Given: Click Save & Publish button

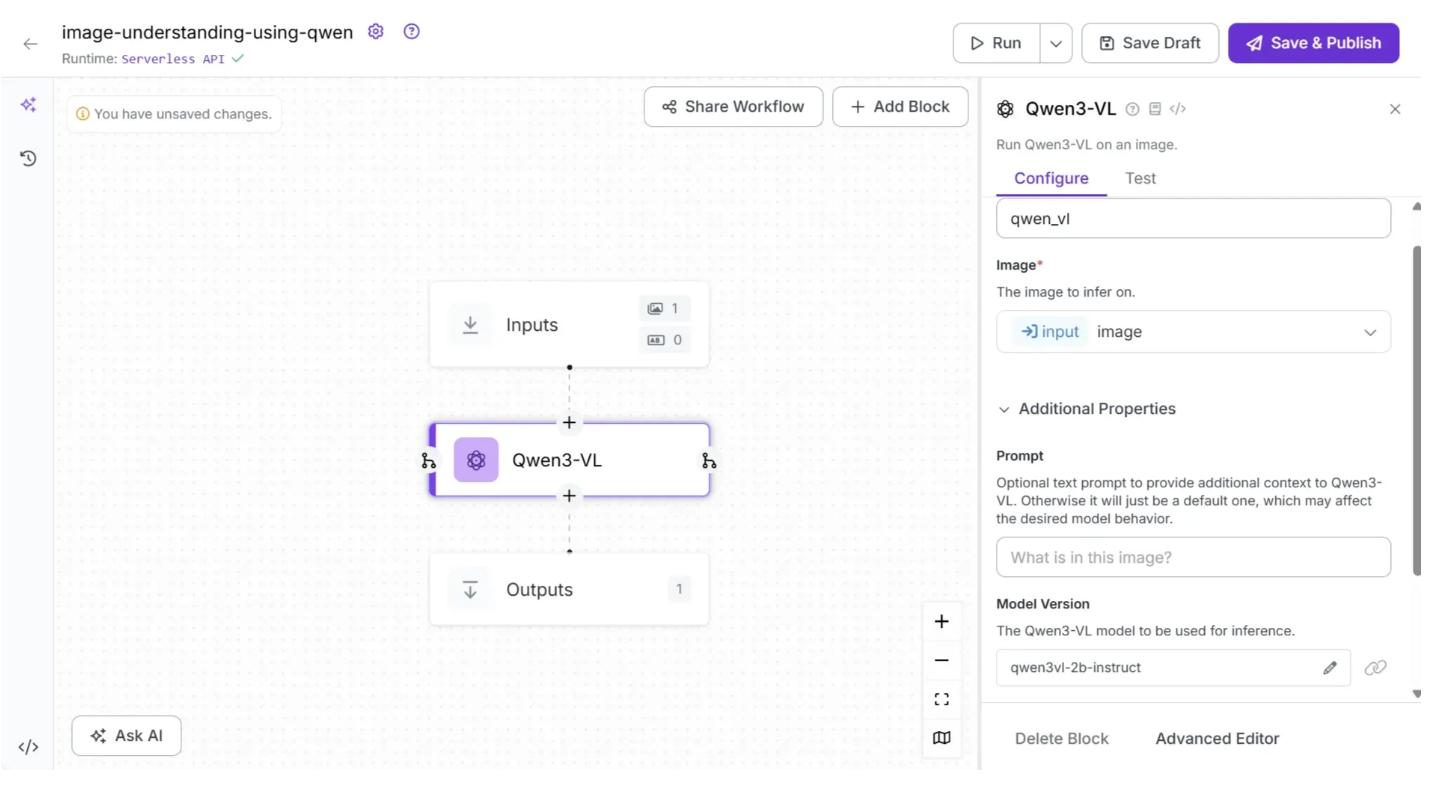Looking at the screenshot, I should [1313, 44].
